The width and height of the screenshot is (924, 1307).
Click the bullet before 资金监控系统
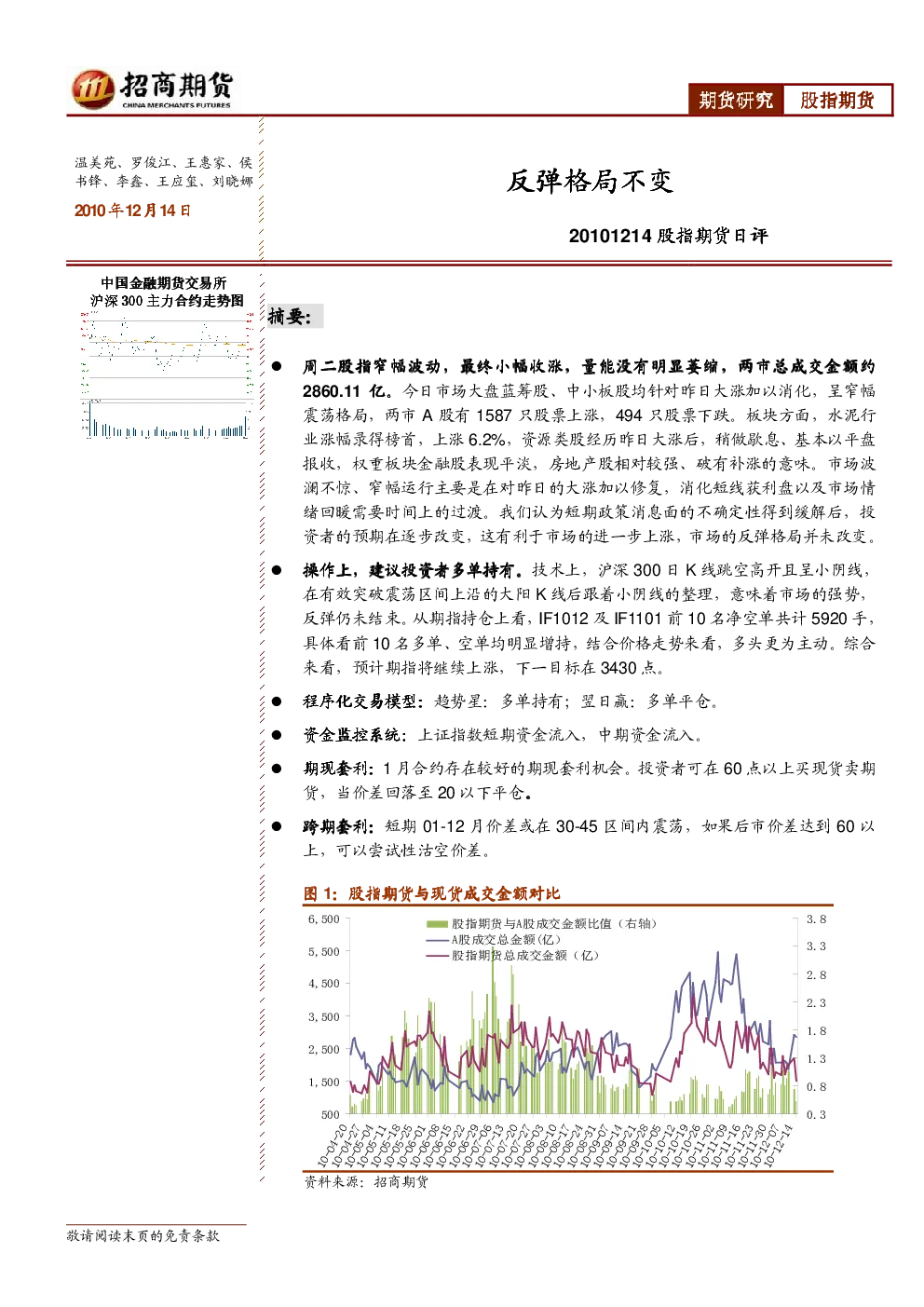pyautogui.click(x=277, y=735)
